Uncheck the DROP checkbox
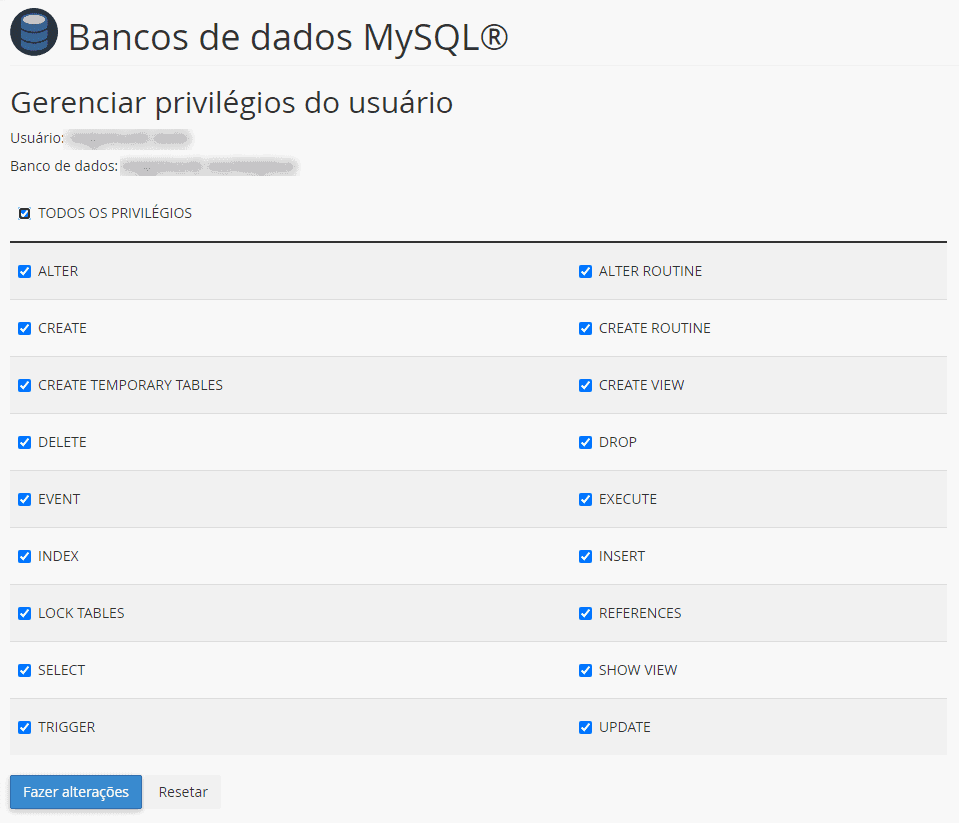Screen dimensions: 959x823 (x=585, y=442)
